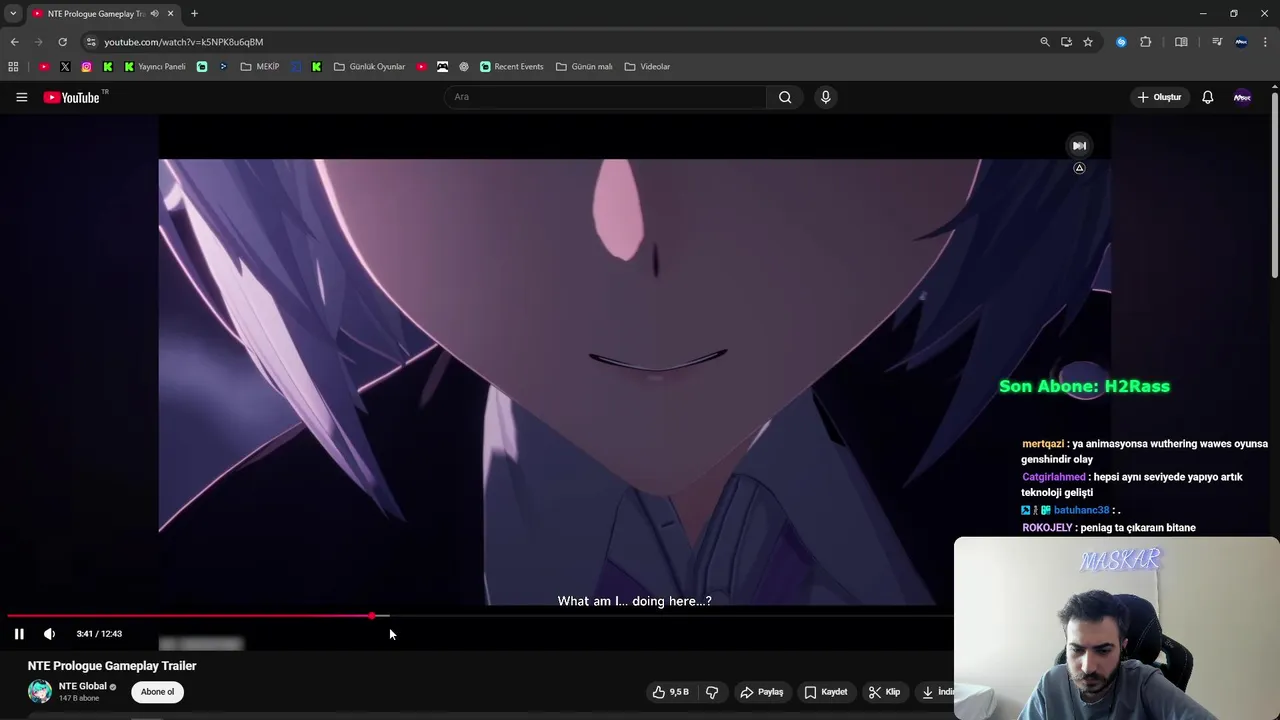Viewport: 1280px width, 720px height.
Task: Open the ChatGPT bookmark icon
Action: click(x=464, y=67)
